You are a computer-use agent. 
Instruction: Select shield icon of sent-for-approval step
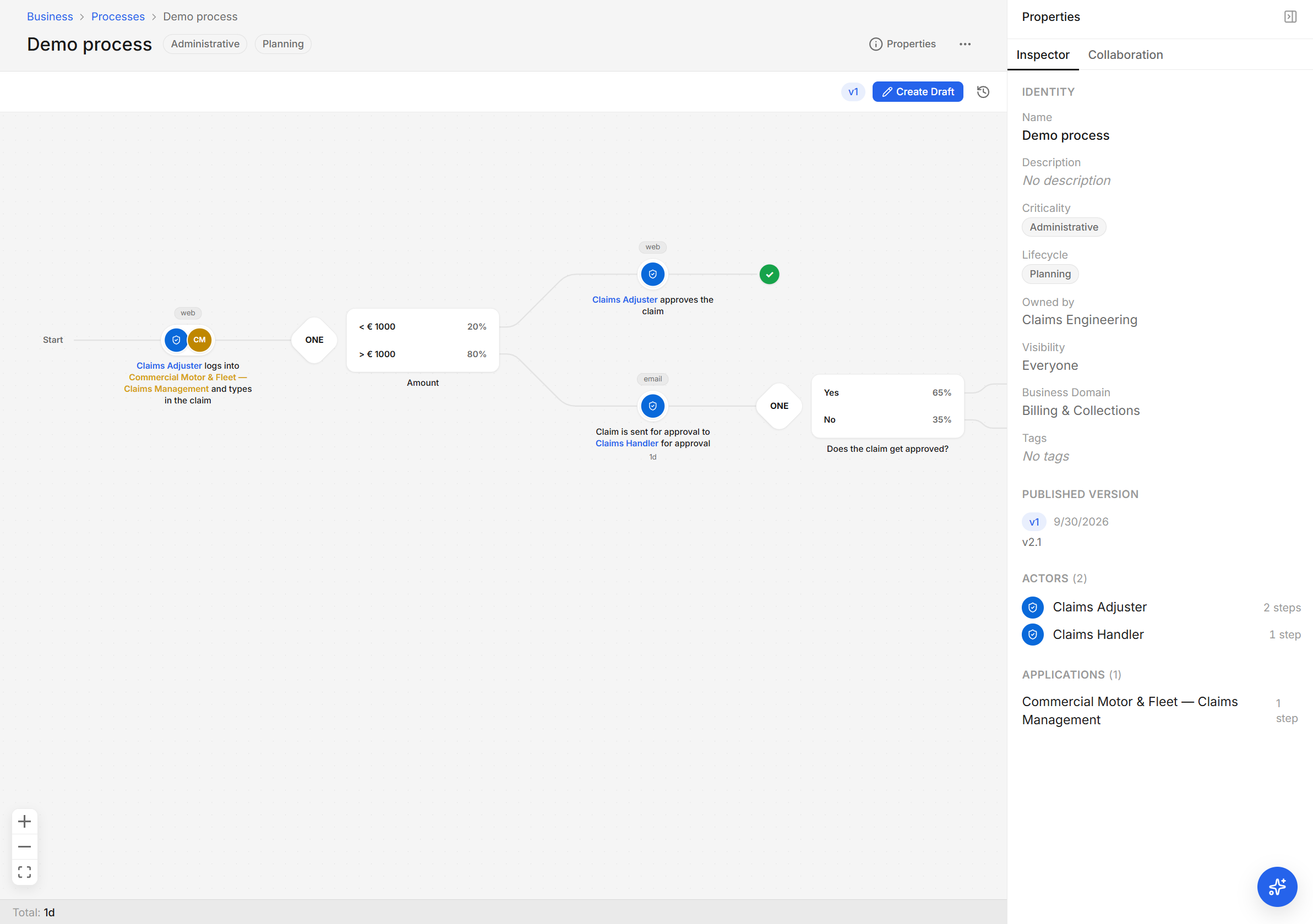click(652, 406)
